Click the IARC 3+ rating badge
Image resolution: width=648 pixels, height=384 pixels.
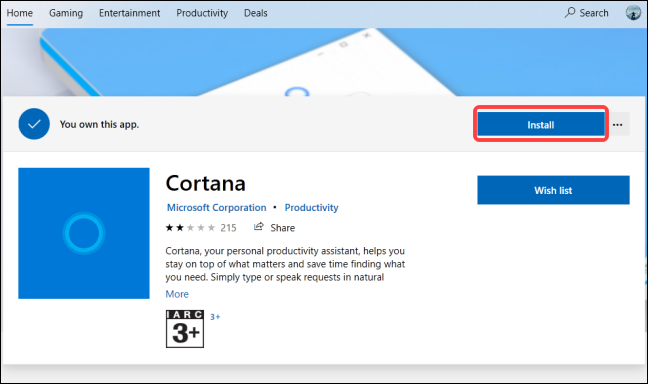185,329
